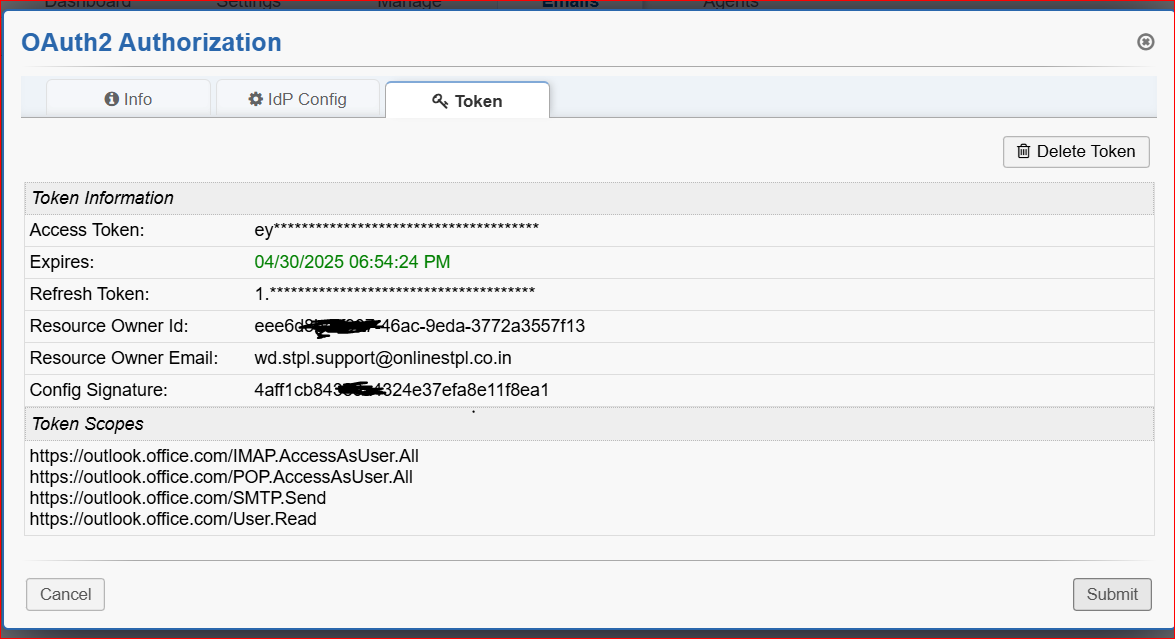The height and width of the screenshot is (639, 1175).
Task: Click the trash can icon beside Delete Token
Action: pos(1023,151)
